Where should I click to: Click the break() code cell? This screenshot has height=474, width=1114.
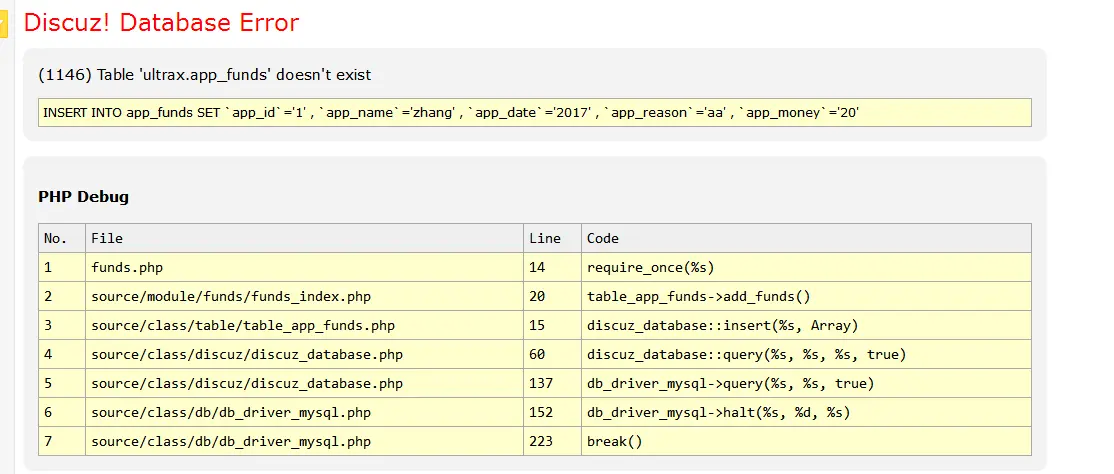615,441
